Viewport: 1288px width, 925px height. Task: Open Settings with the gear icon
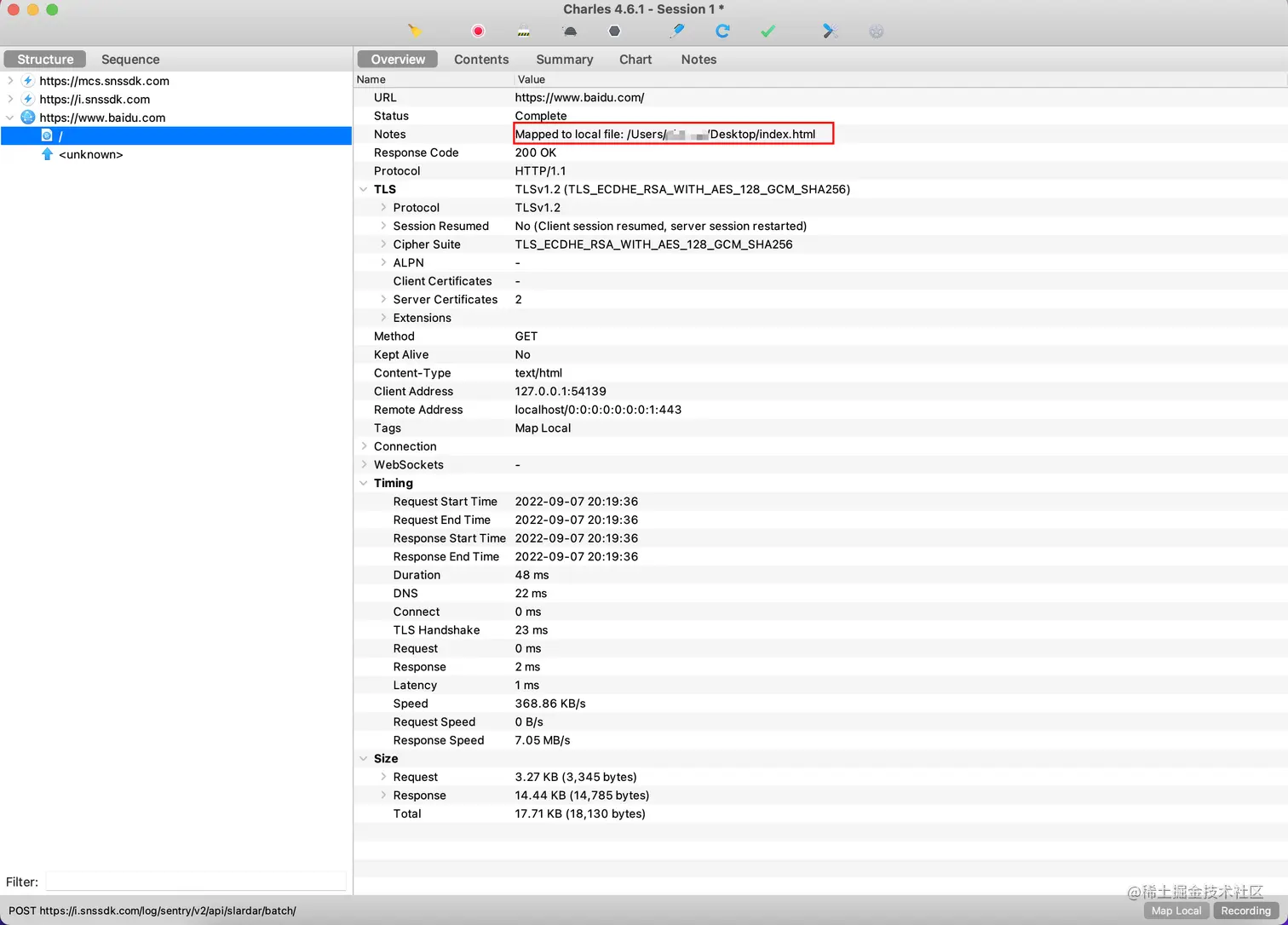877,31
